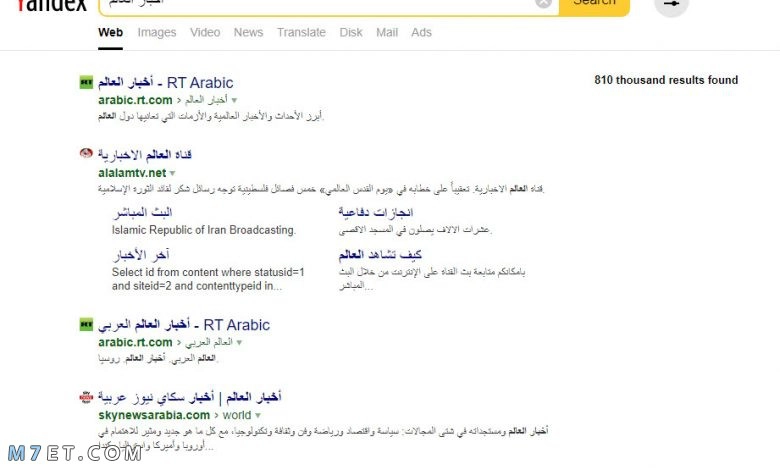Open the skynewsarabia.com green URL

point(154,415)
